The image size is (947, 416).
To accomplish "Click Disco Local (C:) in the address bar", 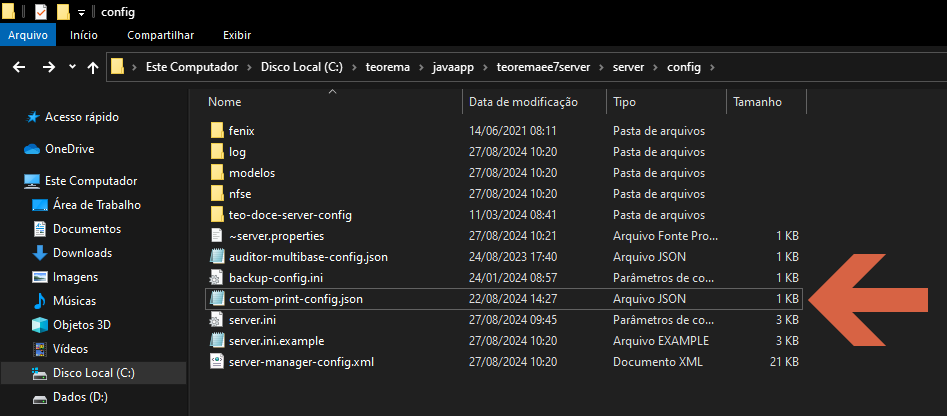I will [x=301, y=67].
